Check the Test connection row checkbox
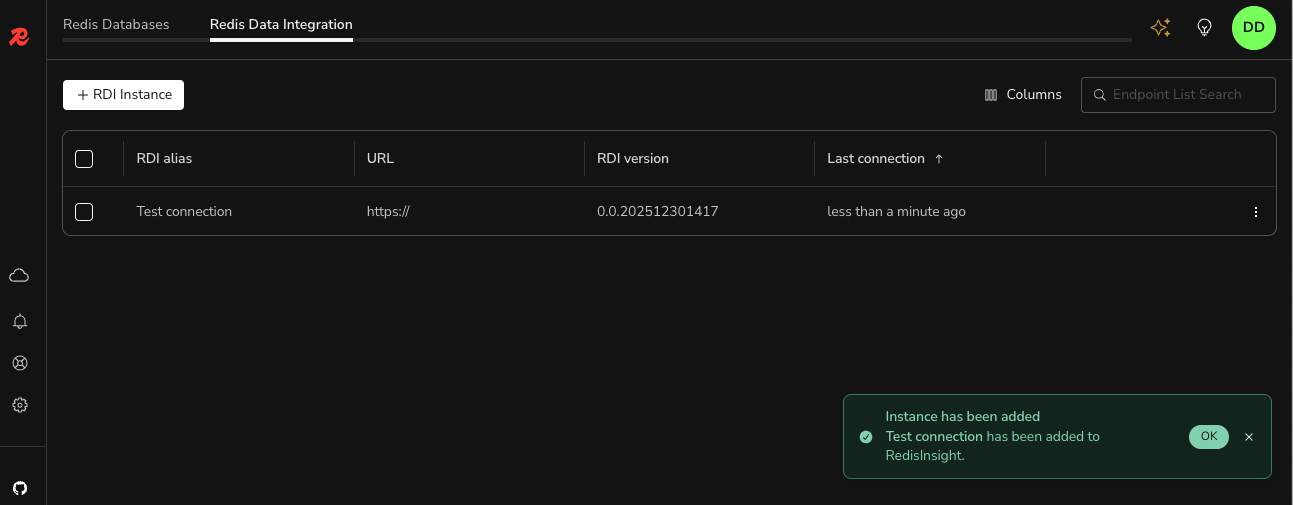 click(84, 212)
